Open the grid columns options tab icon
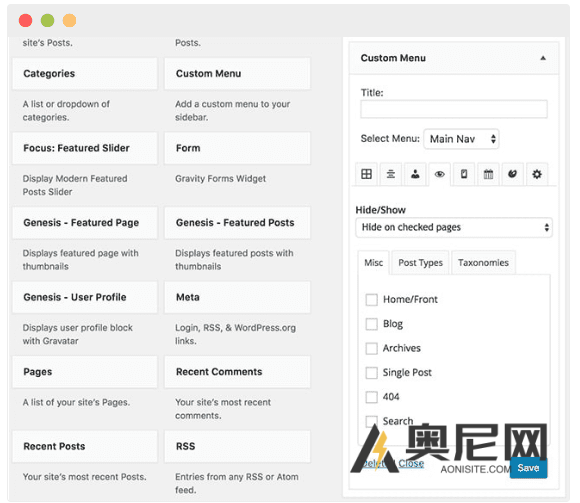The image size is (580, 503). (x=366, y=174)
